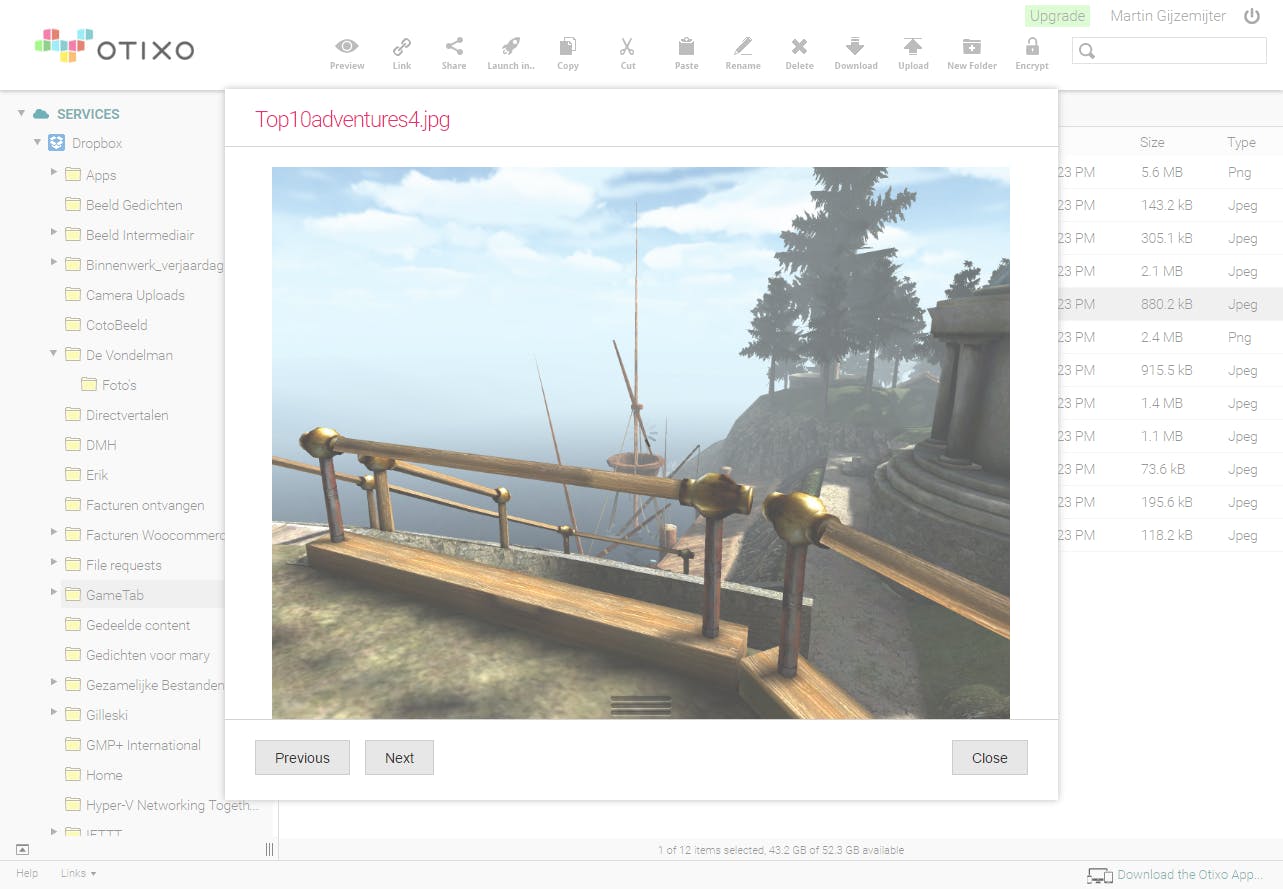Expand the Gilleski folder

[x=54, y=713]
